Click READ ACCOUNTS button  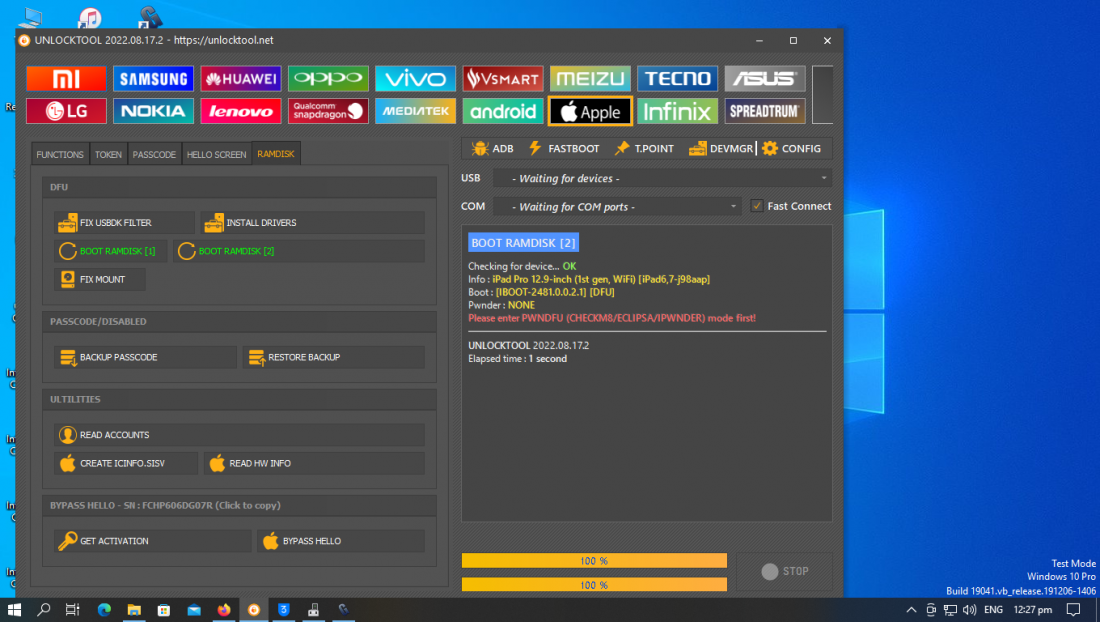pos(239,435)
